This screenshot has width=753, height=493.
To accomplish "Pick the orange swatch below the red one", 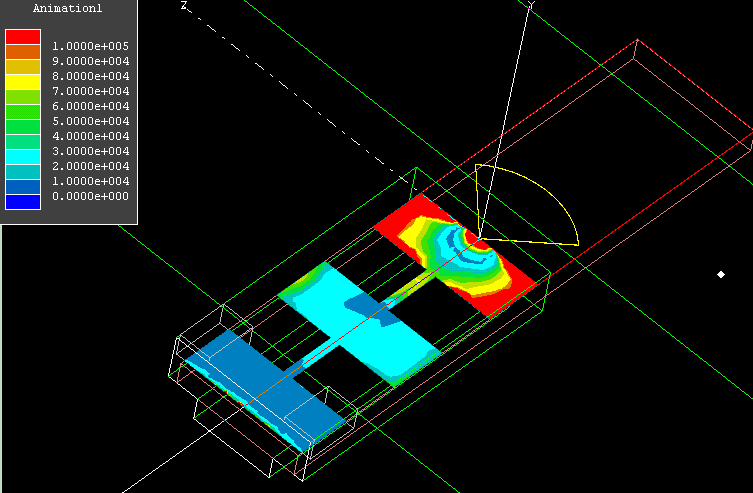I will coord(23,52).
